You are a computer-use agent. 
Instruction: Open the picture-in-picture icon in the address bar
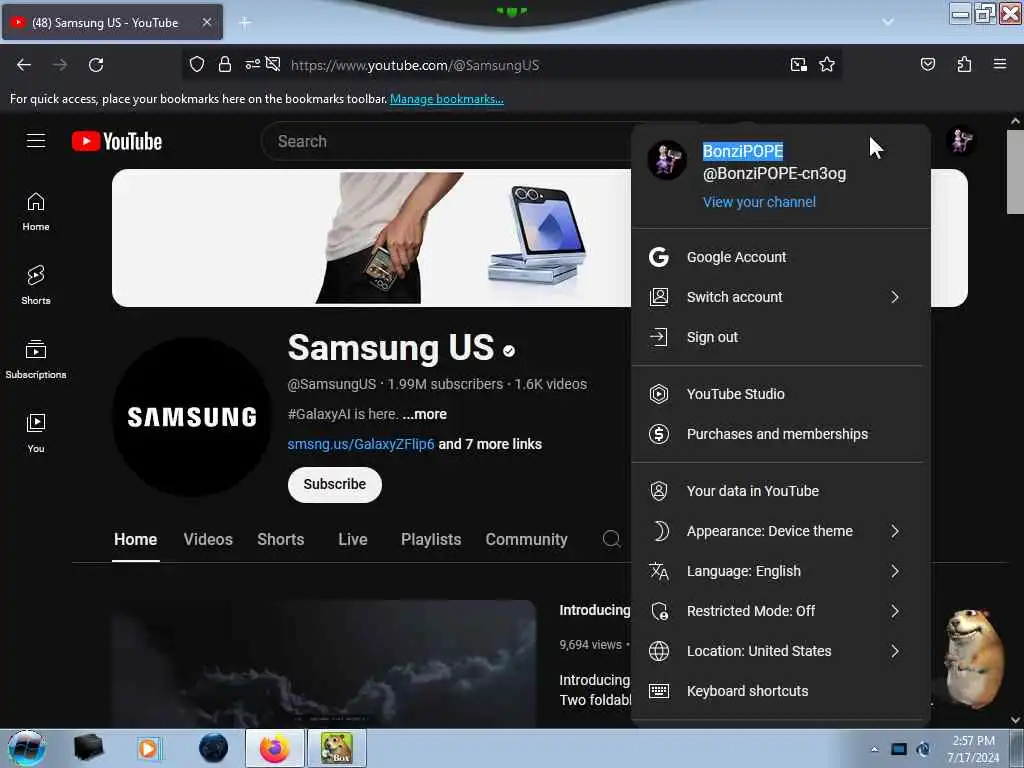tap(798, 64)
